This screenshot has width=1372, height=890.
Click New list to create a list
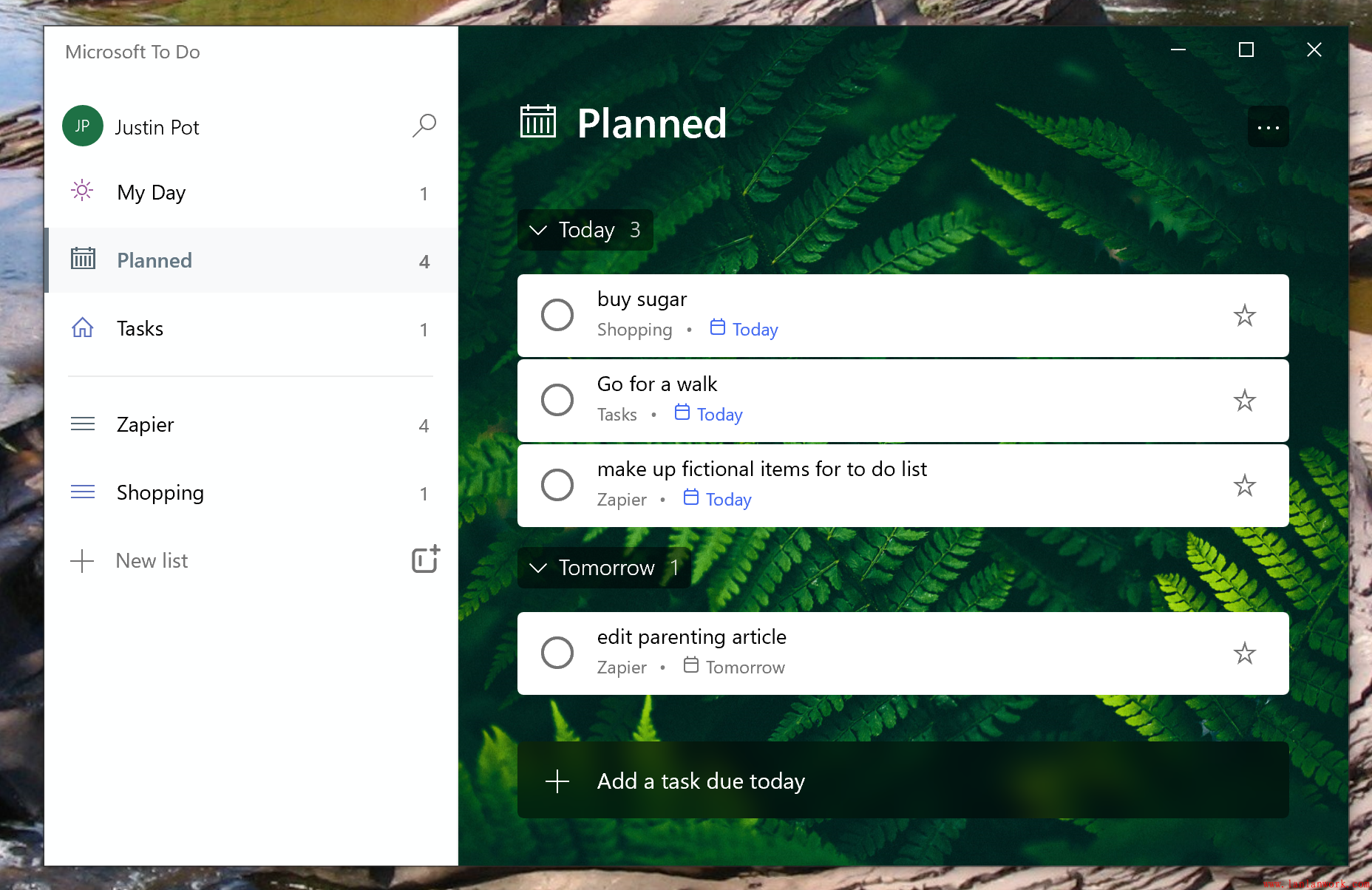(152, 561)
